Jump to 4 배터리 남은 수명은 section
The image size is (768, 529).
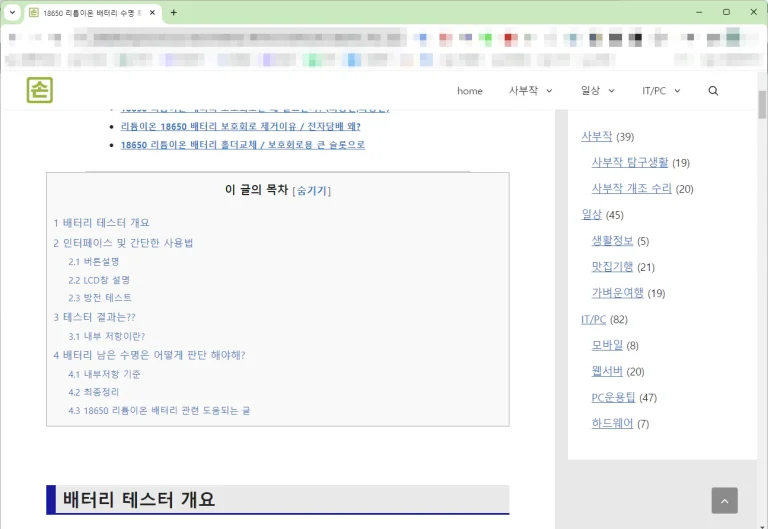pyautogui.click(x=149, y=355)
